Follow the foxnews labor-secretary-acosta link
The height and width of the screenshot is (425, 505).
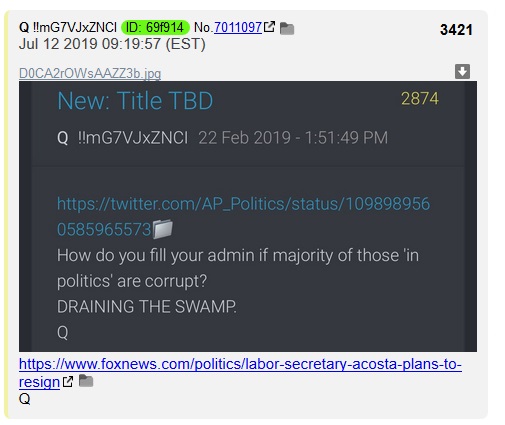[240, 373]
